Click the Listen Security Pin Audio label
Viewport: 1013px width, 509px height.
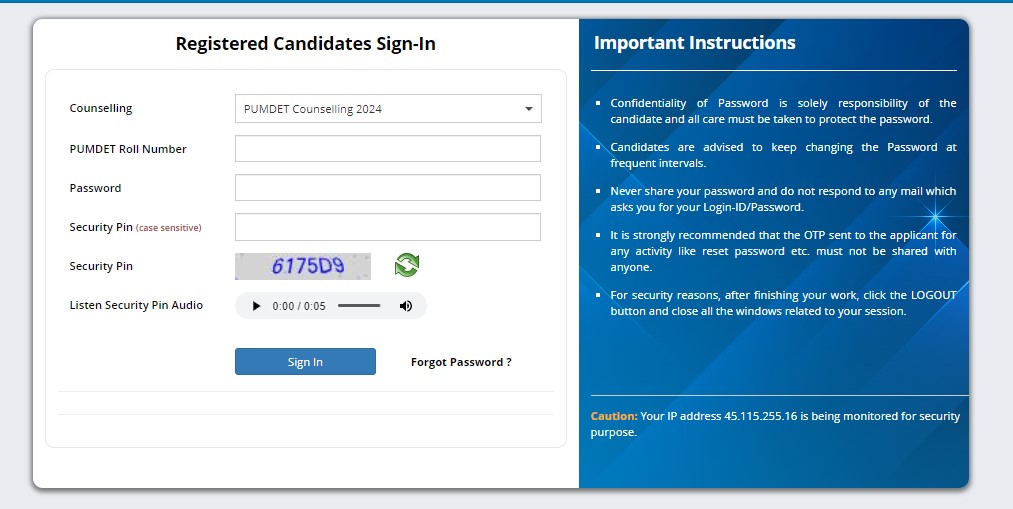tap(136, 306)
